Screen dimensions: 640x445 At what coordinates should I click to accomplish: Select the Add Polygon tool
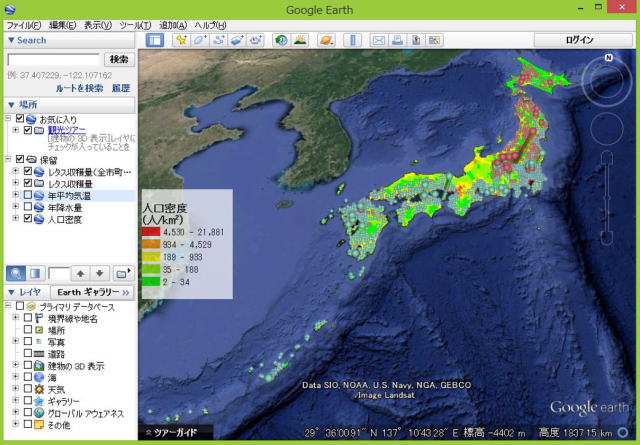200,40
